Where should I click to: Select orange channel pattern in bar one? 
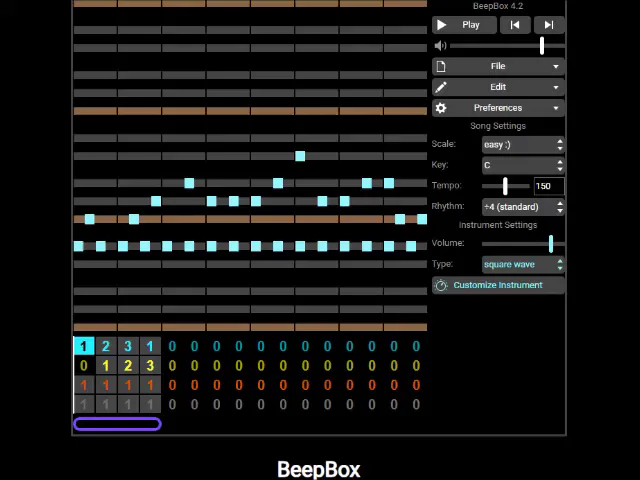(x=84, y=385)
